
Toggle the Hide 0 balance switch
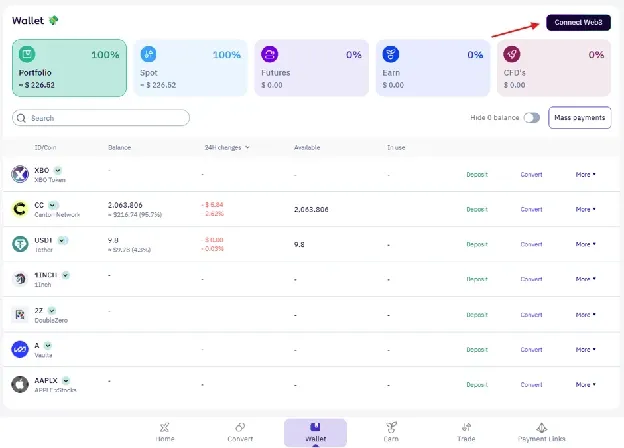click(x=532, y=118)
